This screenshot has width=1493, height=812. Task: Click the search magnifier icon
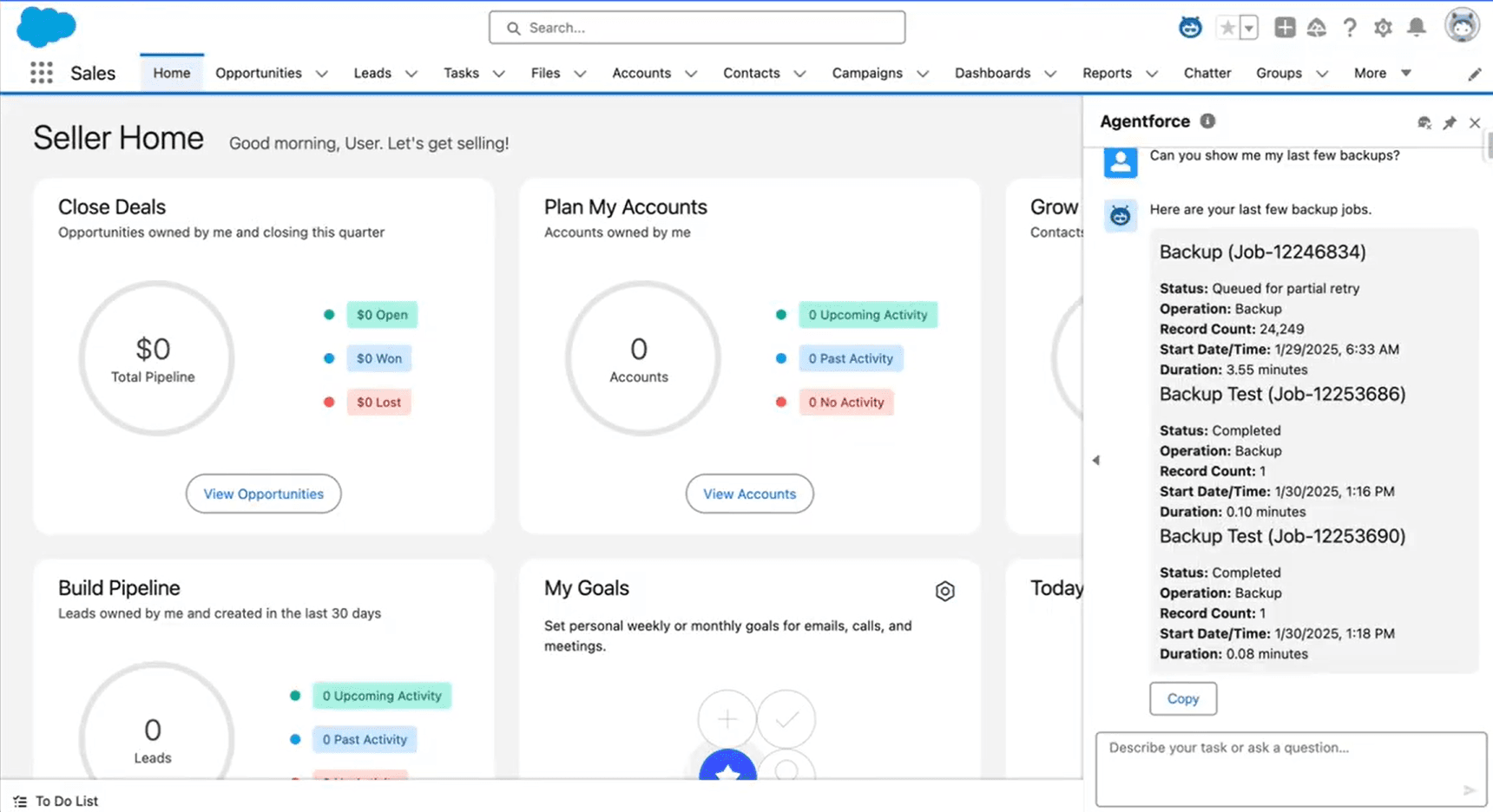point(514,28)
